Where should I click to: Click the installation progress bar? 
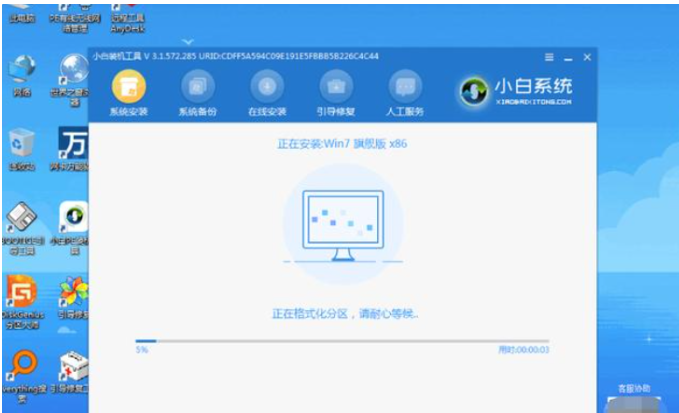pyautogui.click(x=342, y=341)
